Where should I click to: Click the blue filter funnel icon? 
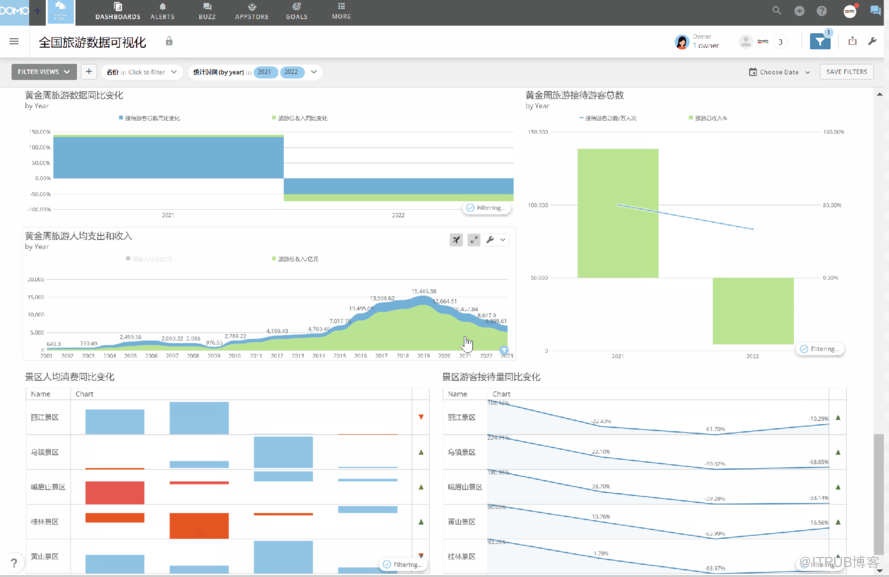pos(820,41)
